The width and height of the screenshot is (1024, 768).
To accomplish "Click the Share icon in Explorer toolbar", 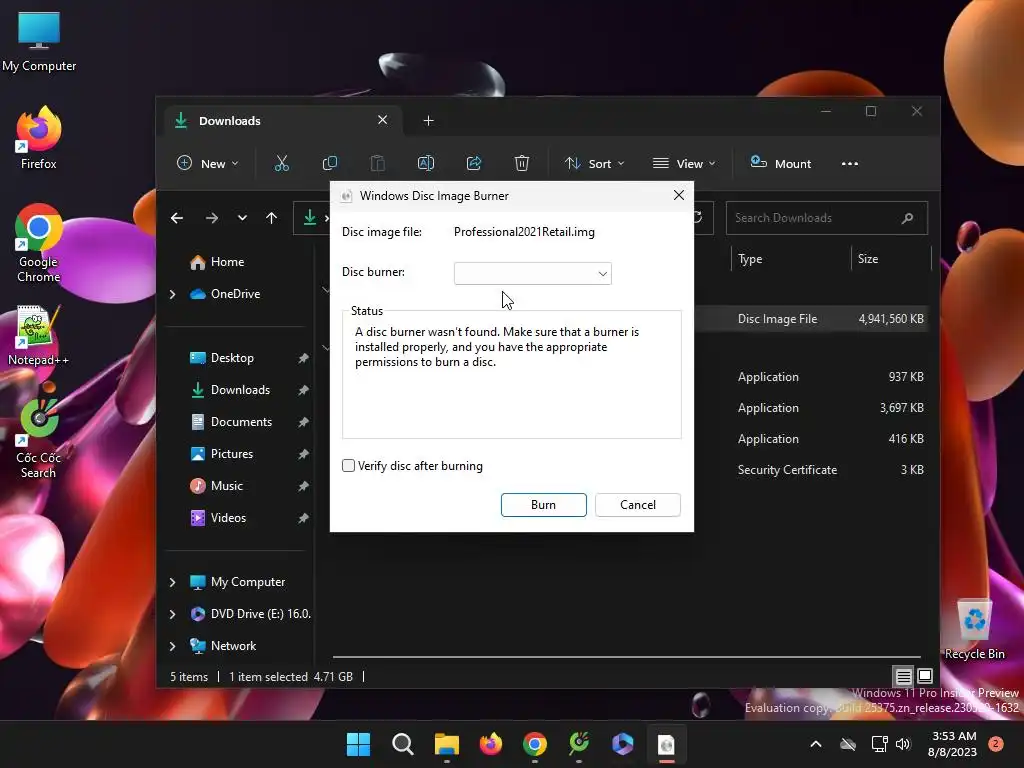I will [474, 163].
